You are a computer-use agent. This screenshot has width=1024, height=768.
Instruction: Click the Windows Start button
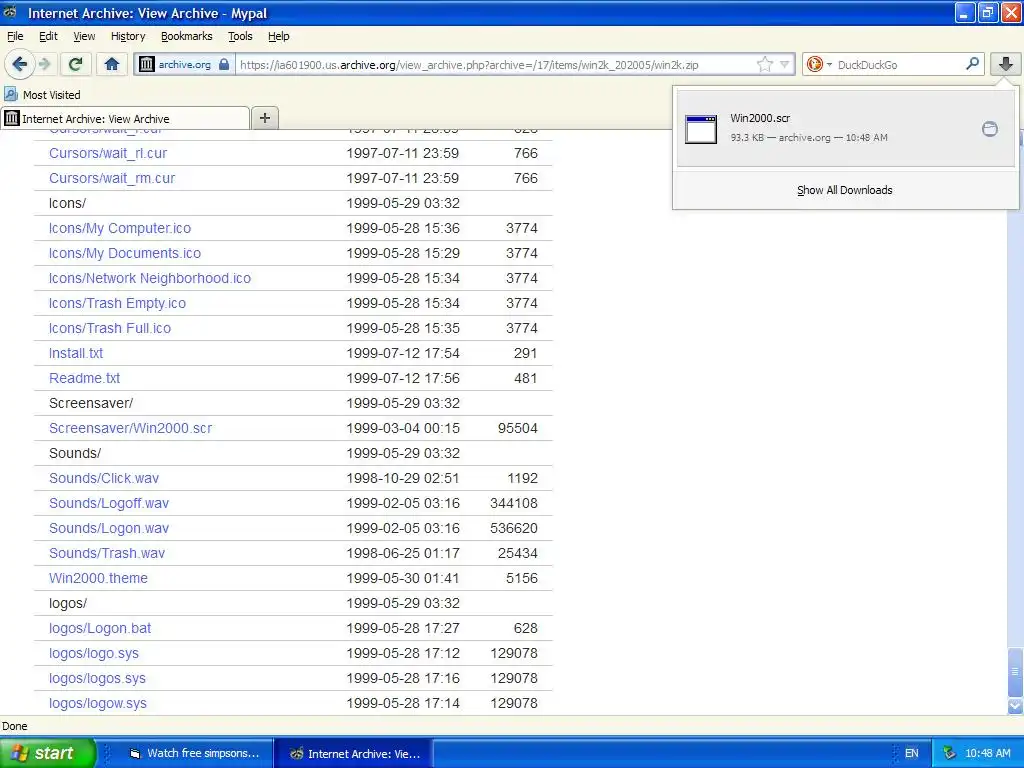(48, 753)
